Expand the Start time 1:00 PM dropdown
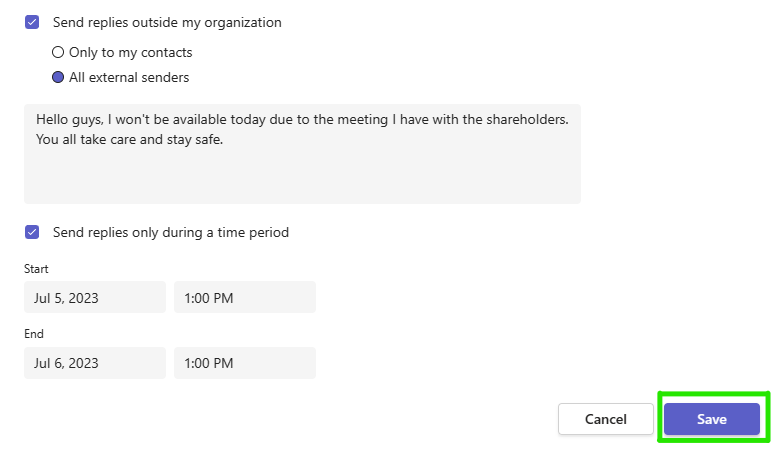Viewport: 777px width, 461px height. (244, 297)
